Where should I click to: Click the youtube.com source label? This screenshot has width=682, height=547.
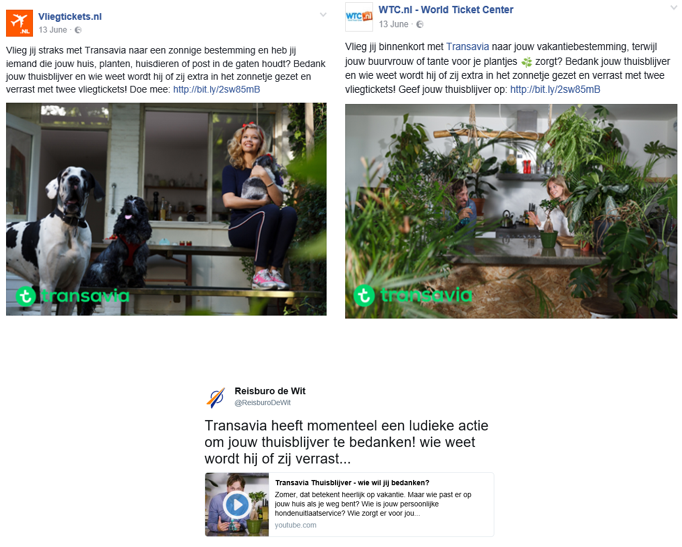coord(295,525)
